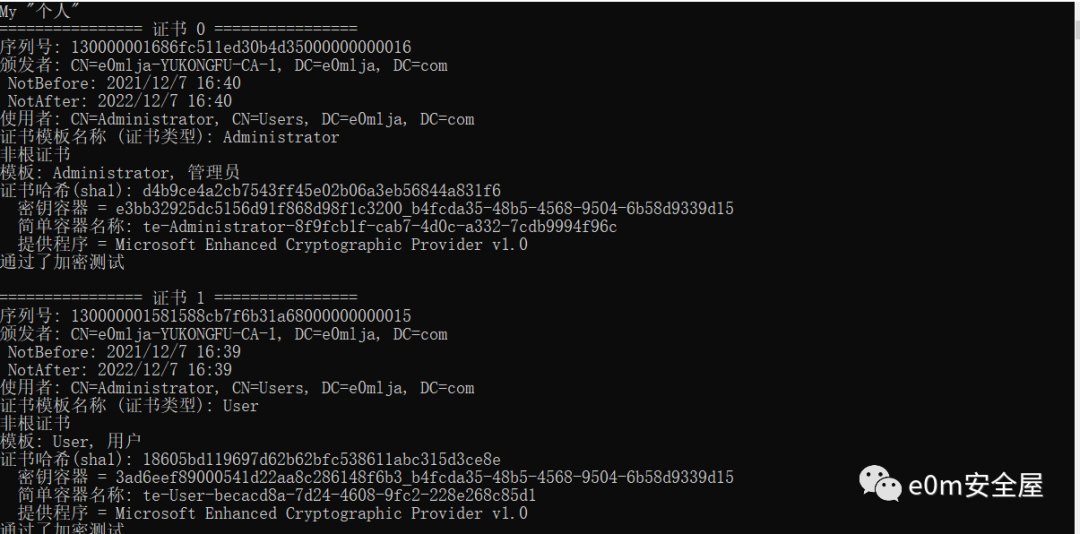Click the 证书模板名称 Administrator line
Screen dimensions: 1080x534
[169, 137]
